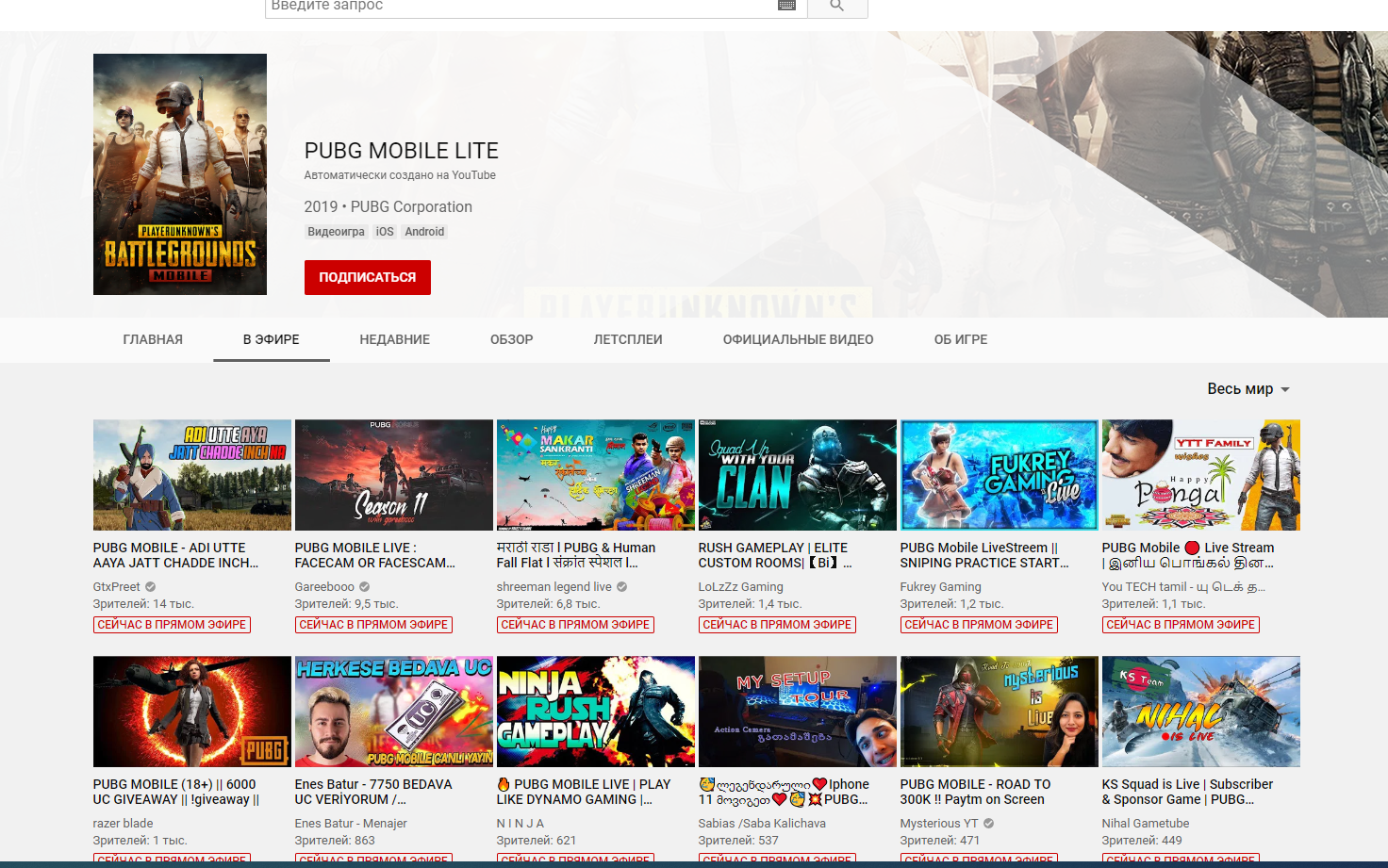
Task: Open the Season 11 stream thumbnail
Action: point(393,475)
